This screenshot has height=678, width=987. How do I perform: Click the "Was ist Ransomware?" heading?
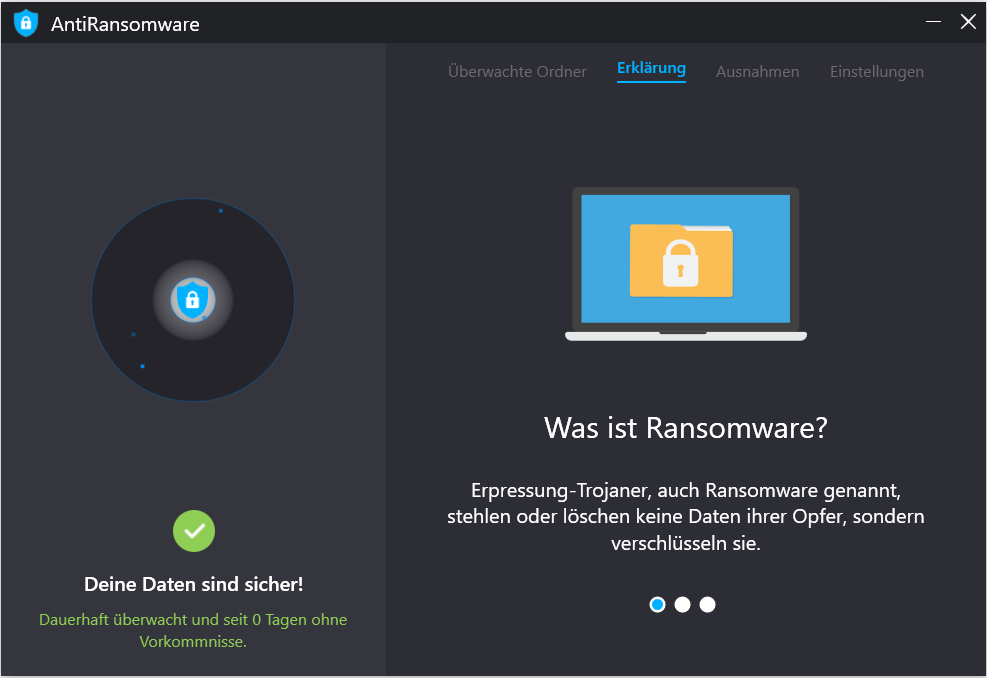pos(685,428)
